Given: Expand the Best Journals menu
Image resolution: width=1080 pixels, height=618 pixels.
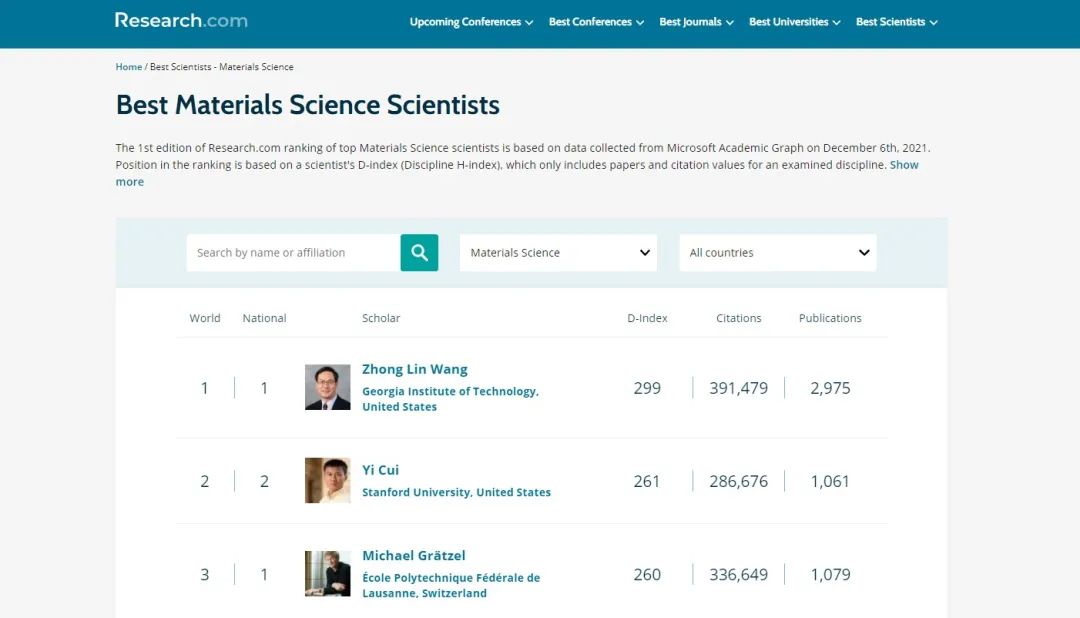Looking at the screenshot, I should (x=696, y=22).
